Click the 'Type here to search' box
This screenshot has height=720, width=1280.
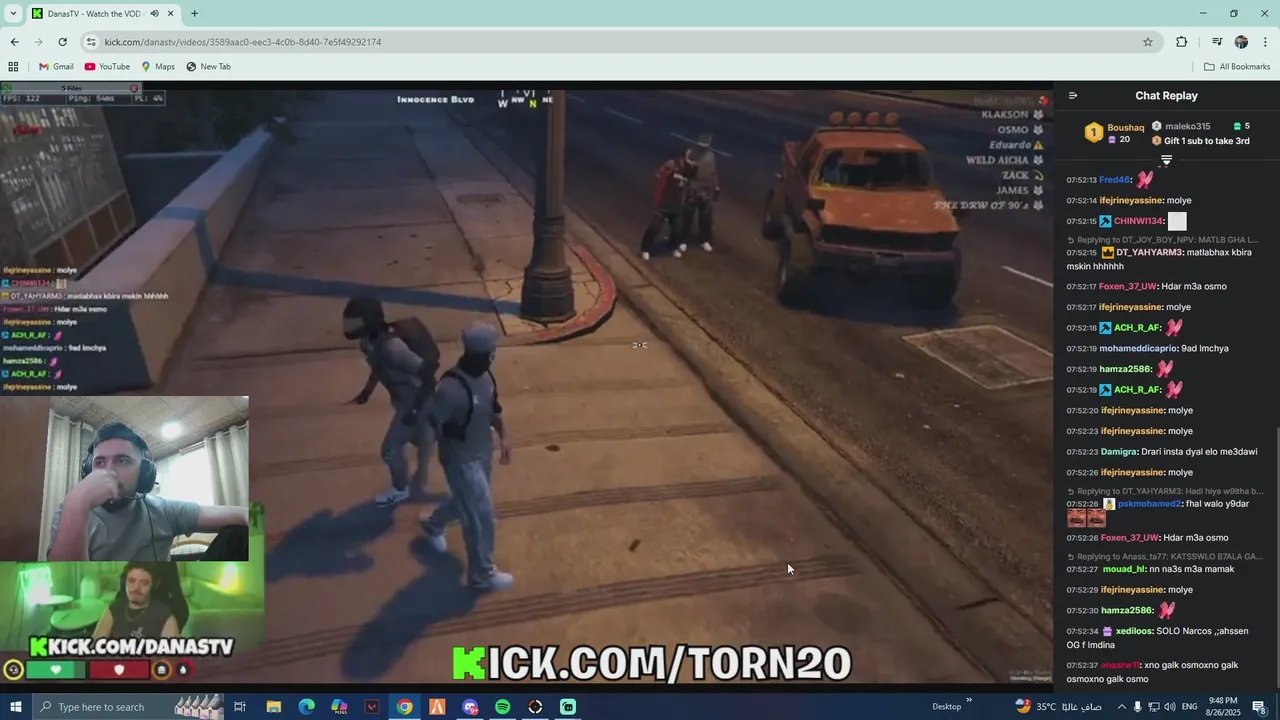pos(130,707)
